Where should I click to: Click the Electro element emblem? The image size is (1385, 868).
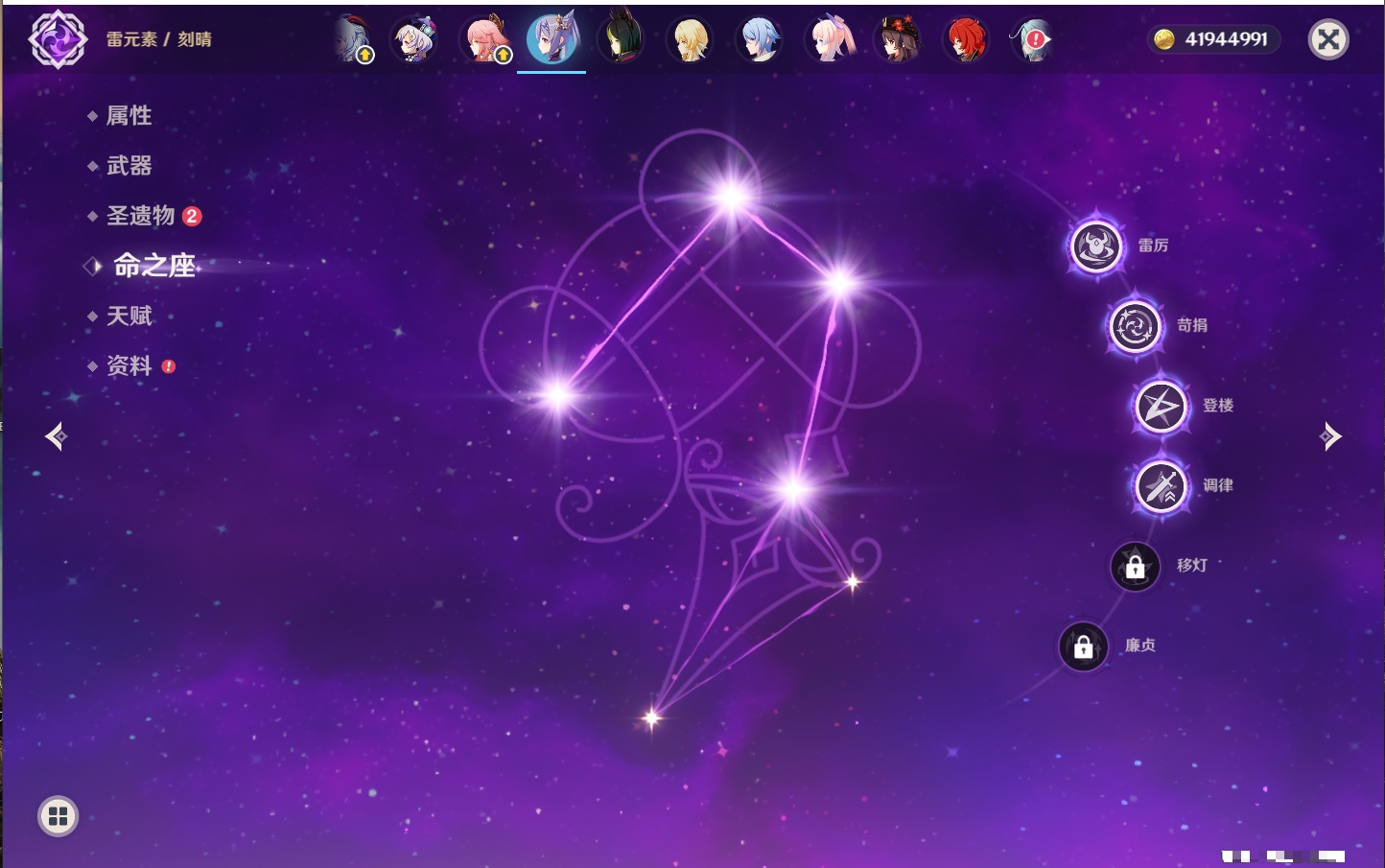click(x=58, y=39)
